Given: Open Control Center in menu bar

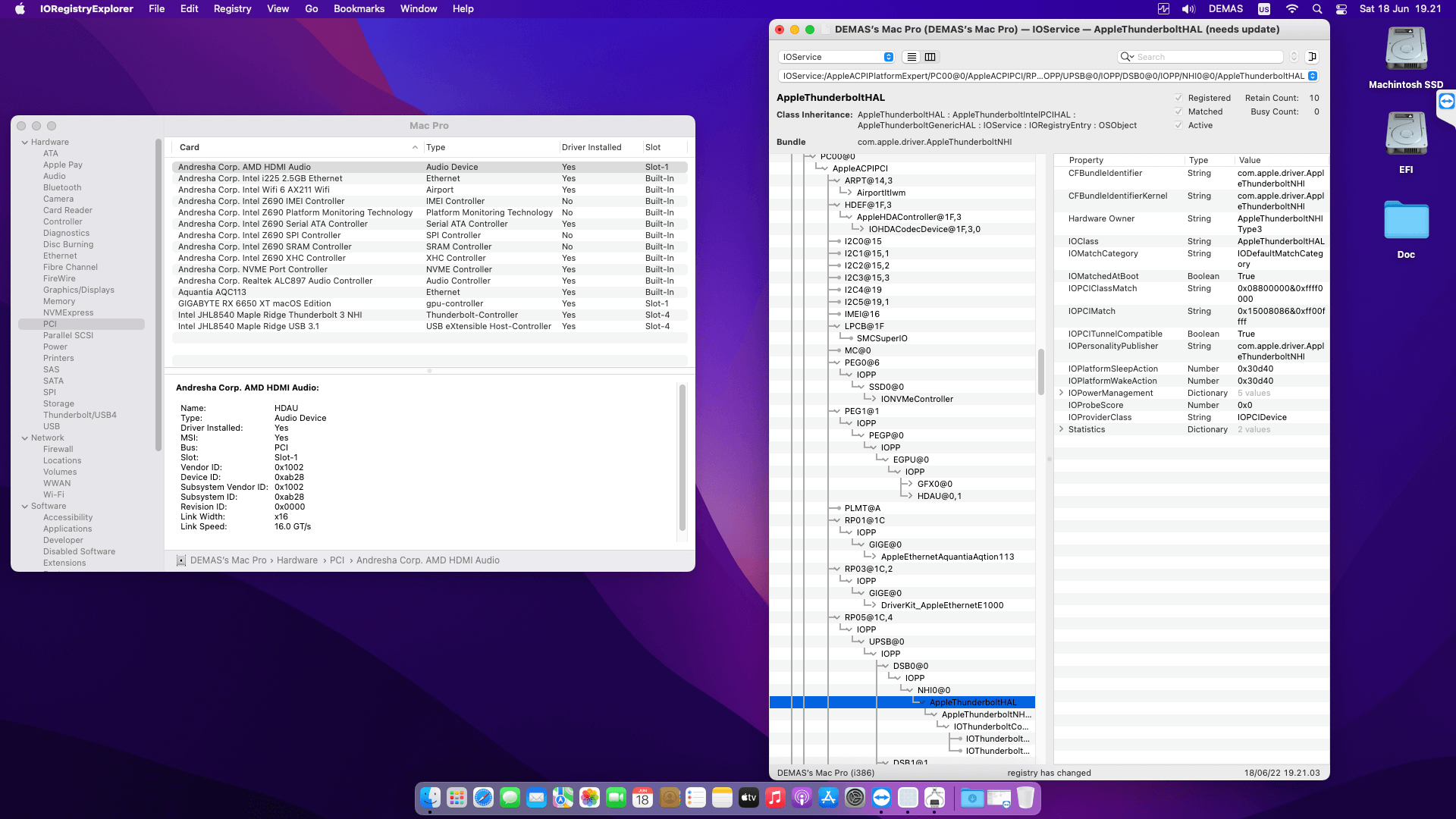Looking at the screenshot, I should click(x=1341, y=9).
